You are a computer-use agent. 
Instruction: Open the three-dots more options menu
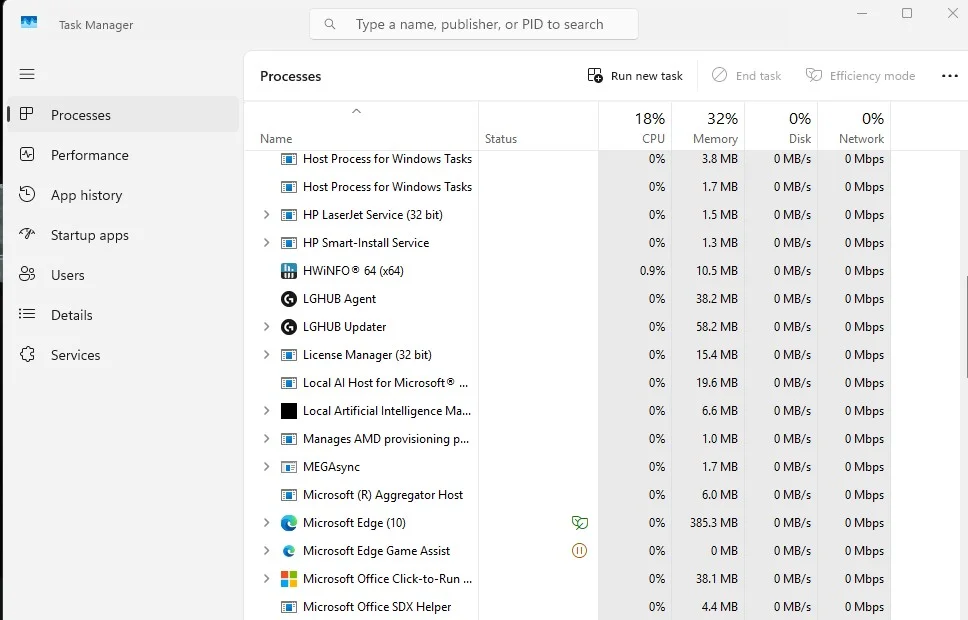(949, 76)
